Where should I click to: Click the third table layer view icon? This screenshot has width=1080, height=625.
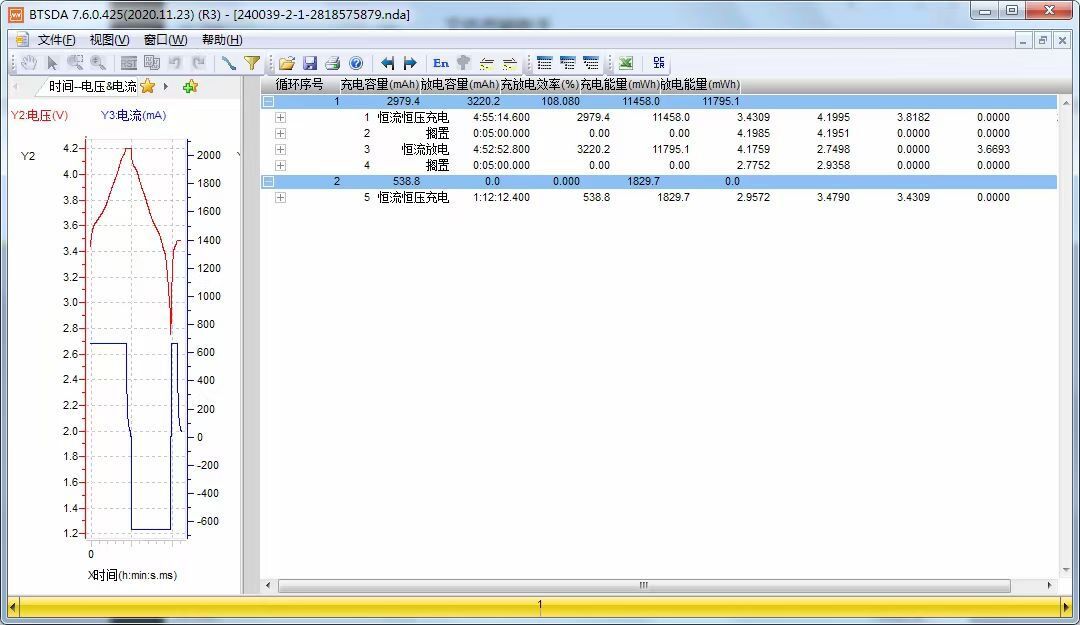click(x=591, y=63)
